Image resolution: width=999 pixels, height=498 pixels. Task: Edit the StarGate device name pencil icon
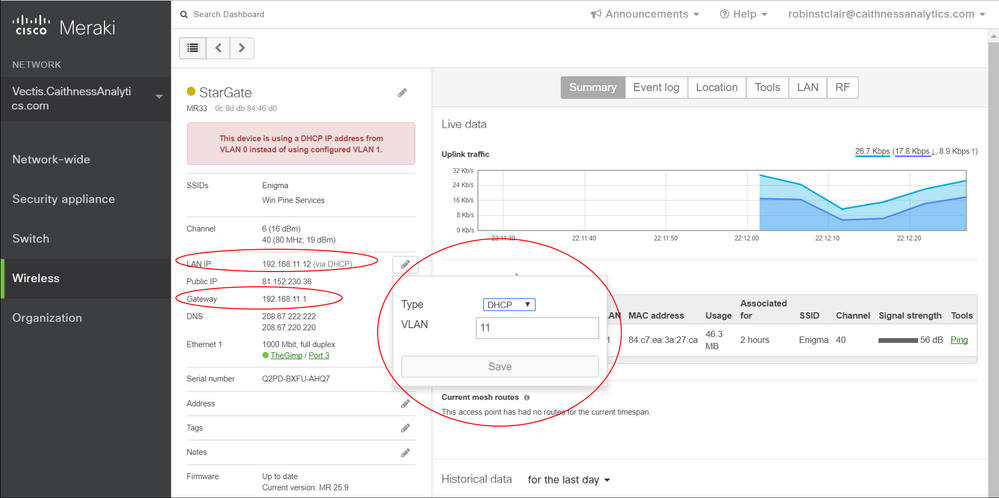403,92
